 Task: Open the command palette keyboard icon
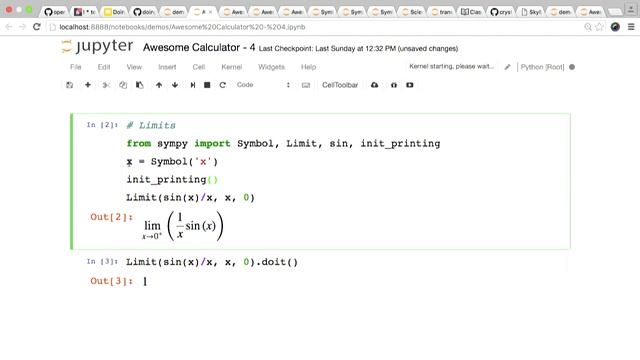pos(306,85)
